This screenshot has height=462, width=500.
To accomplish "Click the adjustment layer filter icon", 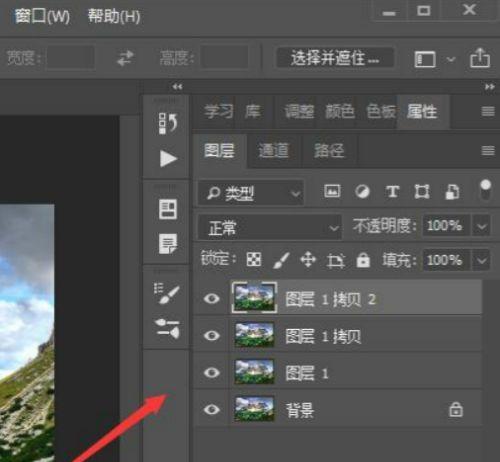I will tap(362, 192).
